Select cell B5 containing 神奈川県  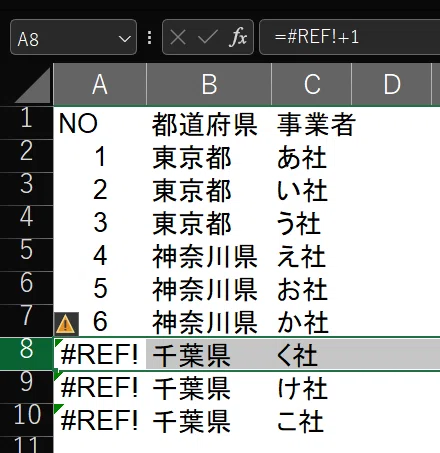[x=209, y=255]
